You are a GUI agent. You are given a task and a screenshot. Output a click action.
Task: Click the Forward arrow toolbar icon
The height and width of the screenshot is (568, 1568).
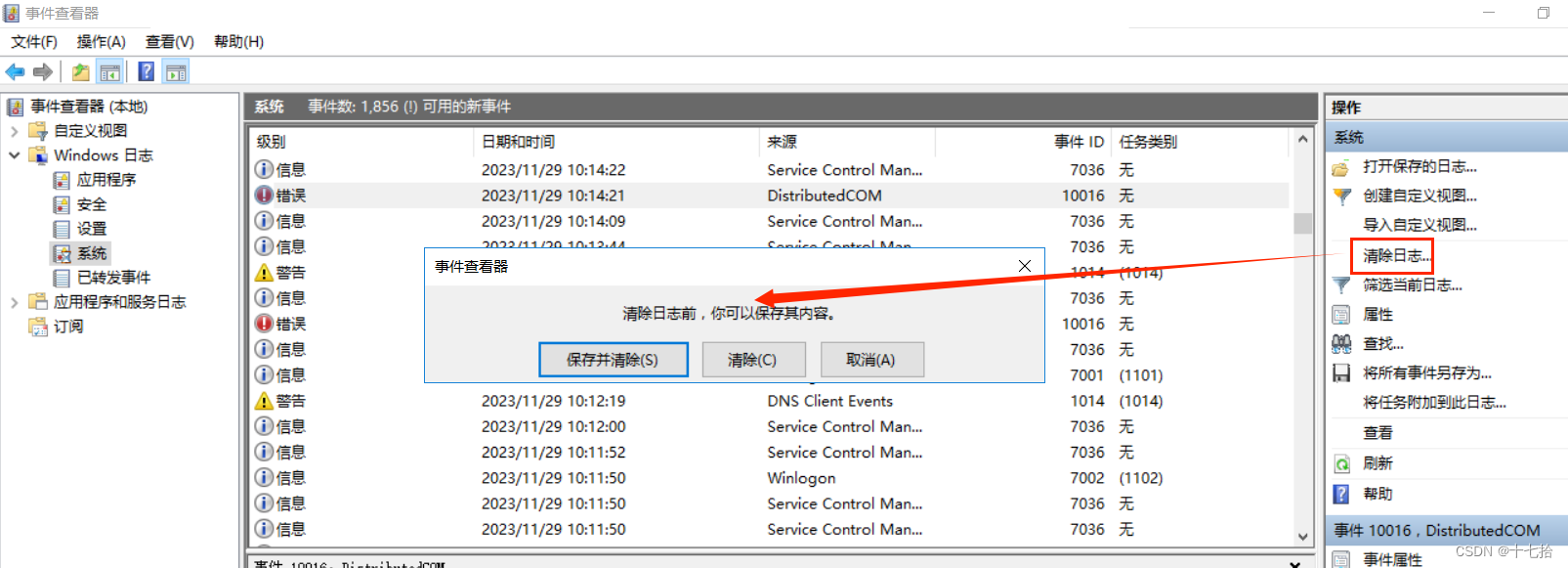[43, 71]
